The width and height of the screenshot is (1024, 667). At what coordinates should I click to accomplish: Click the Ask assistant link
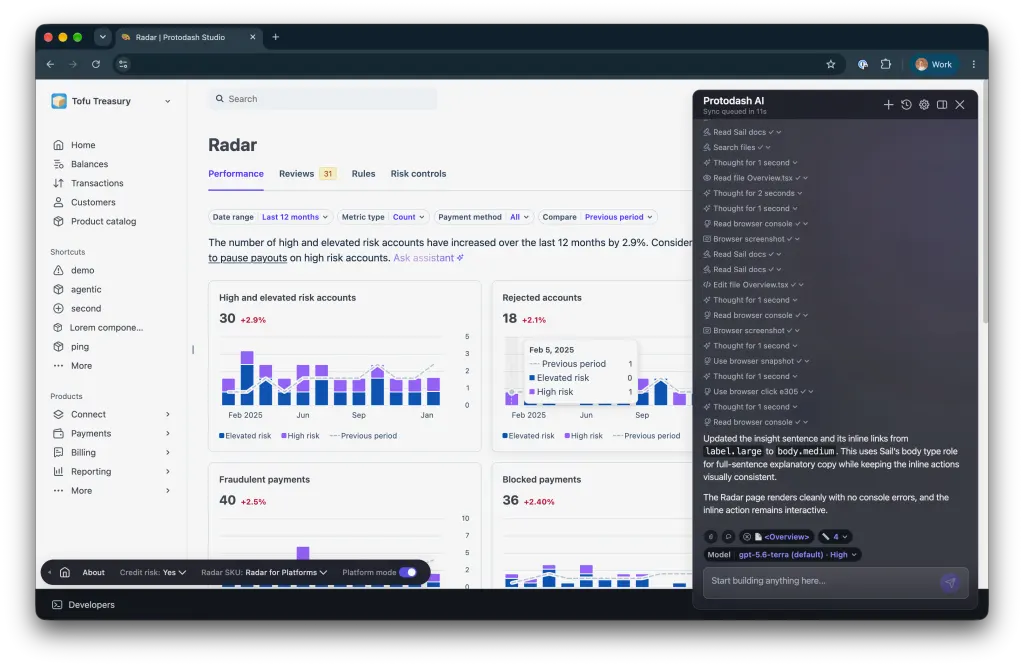coord(428,258)
